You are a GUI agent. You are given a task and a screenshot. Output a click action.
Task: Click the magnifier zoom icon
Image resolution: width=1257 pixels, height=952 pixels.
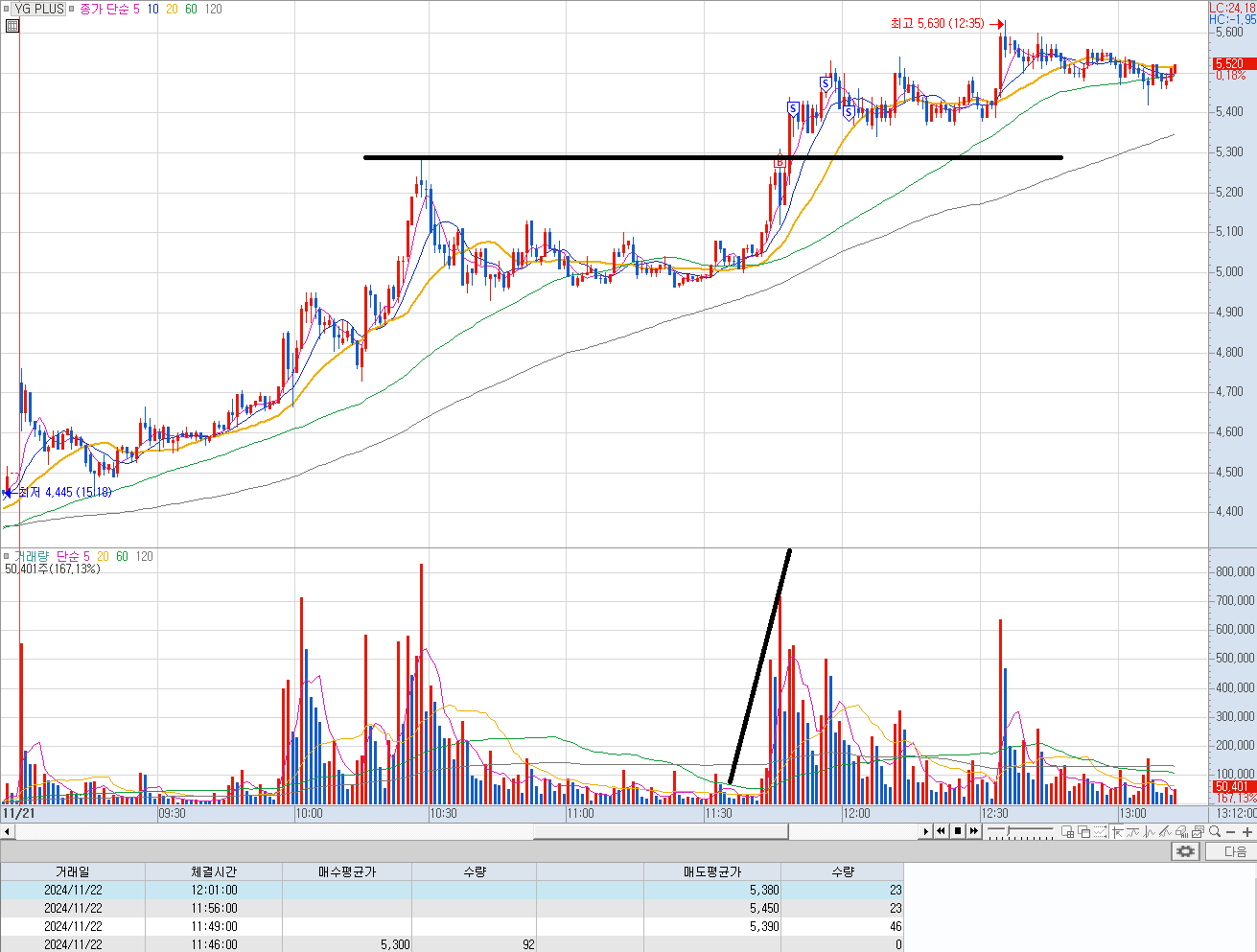(1214, 831)
